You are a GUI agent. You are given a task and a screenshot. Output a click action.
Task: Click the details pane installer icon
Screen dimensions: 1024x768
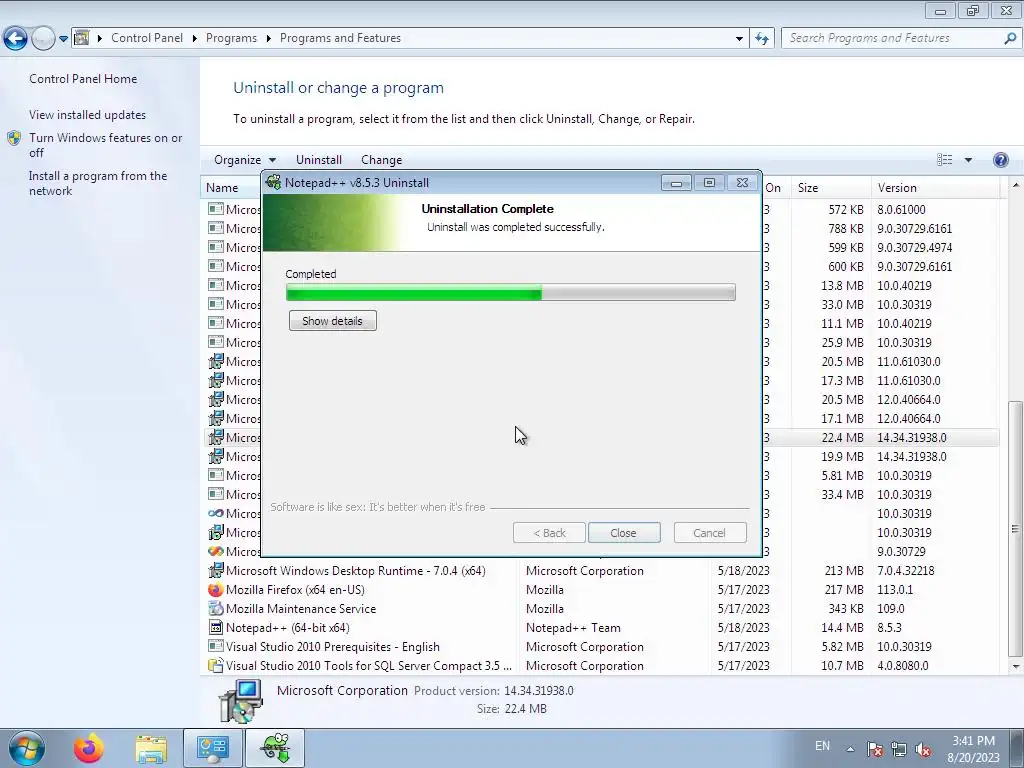pyautogui.click(x=240, y=701)
